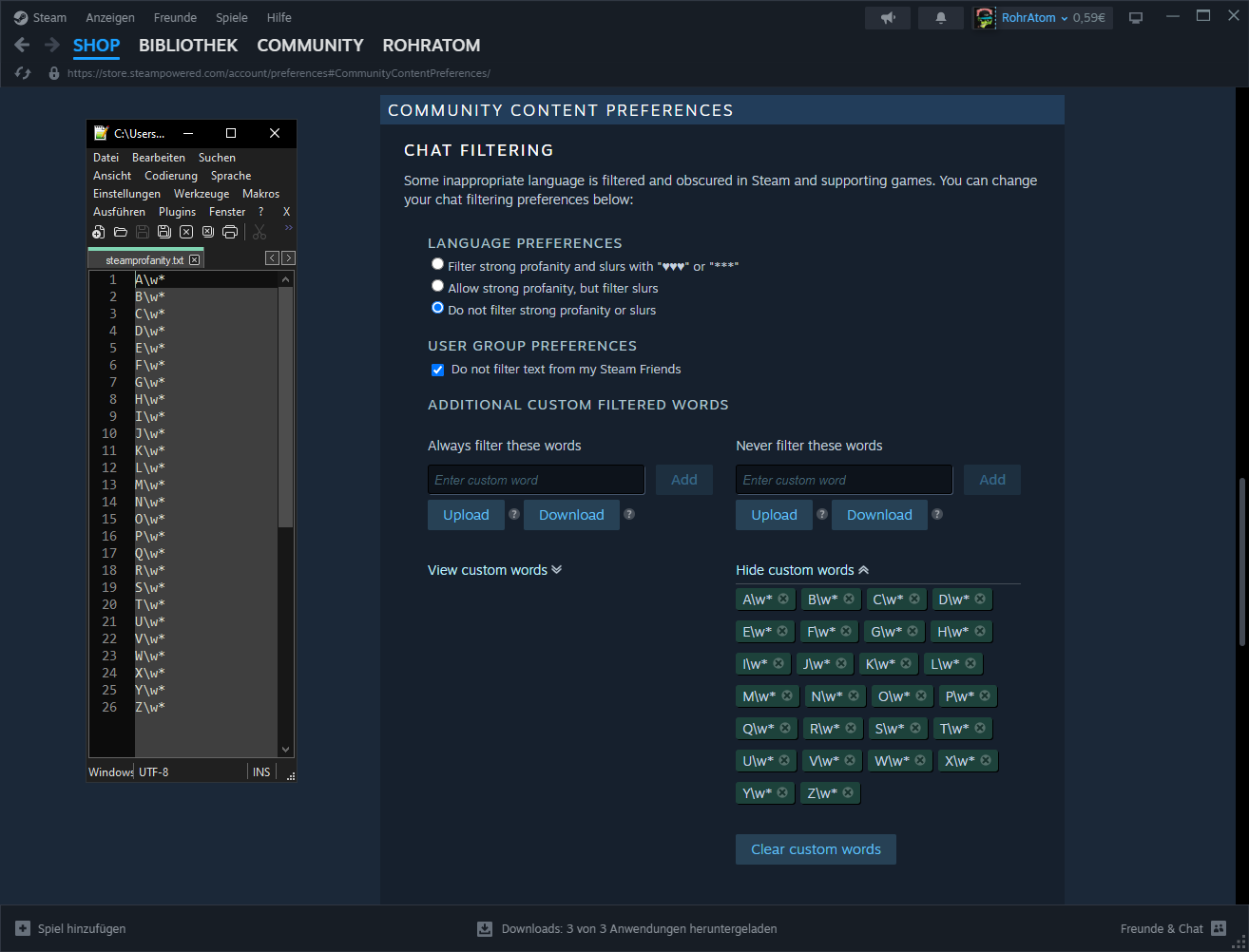This screenshot has width=1249, height=952.
Task: Click line 13 M\w* in Notepad++ editor
Action: 150,485
